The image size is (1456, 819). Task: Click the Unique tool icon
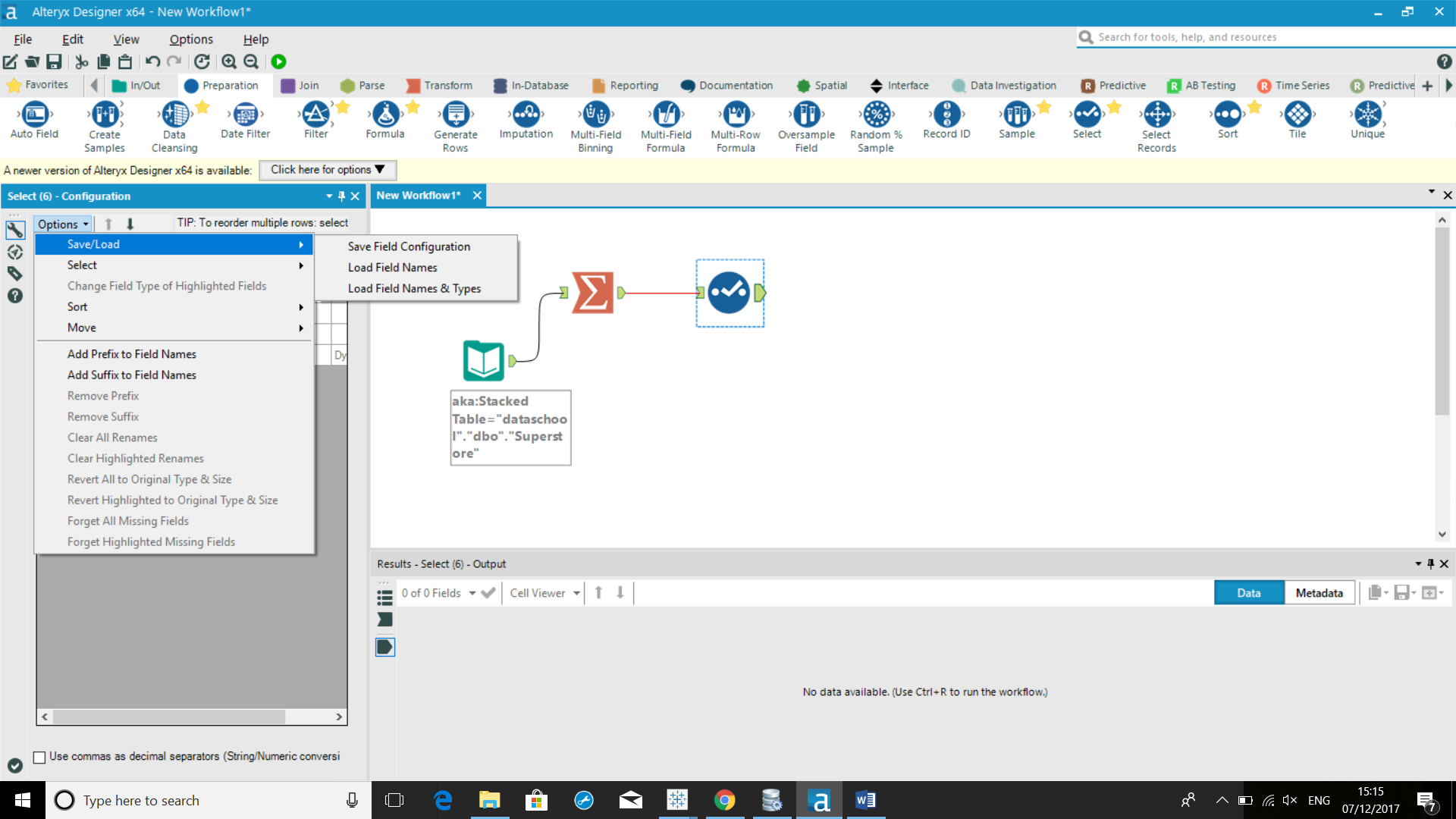(1367, 115)
